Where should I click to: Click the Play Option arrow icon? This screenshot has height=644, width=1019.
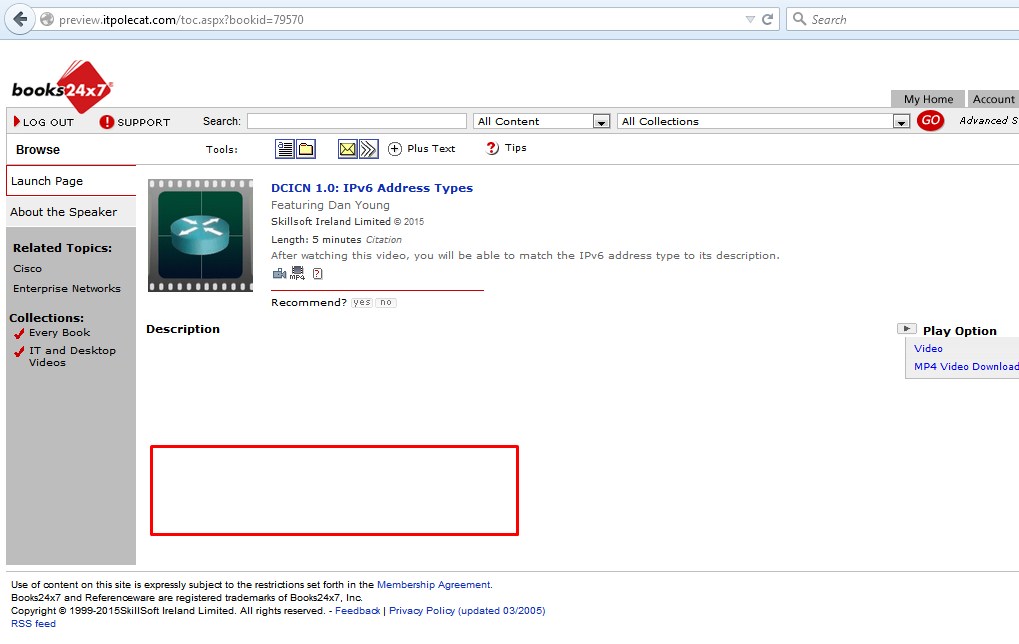(x=907, y=329)
